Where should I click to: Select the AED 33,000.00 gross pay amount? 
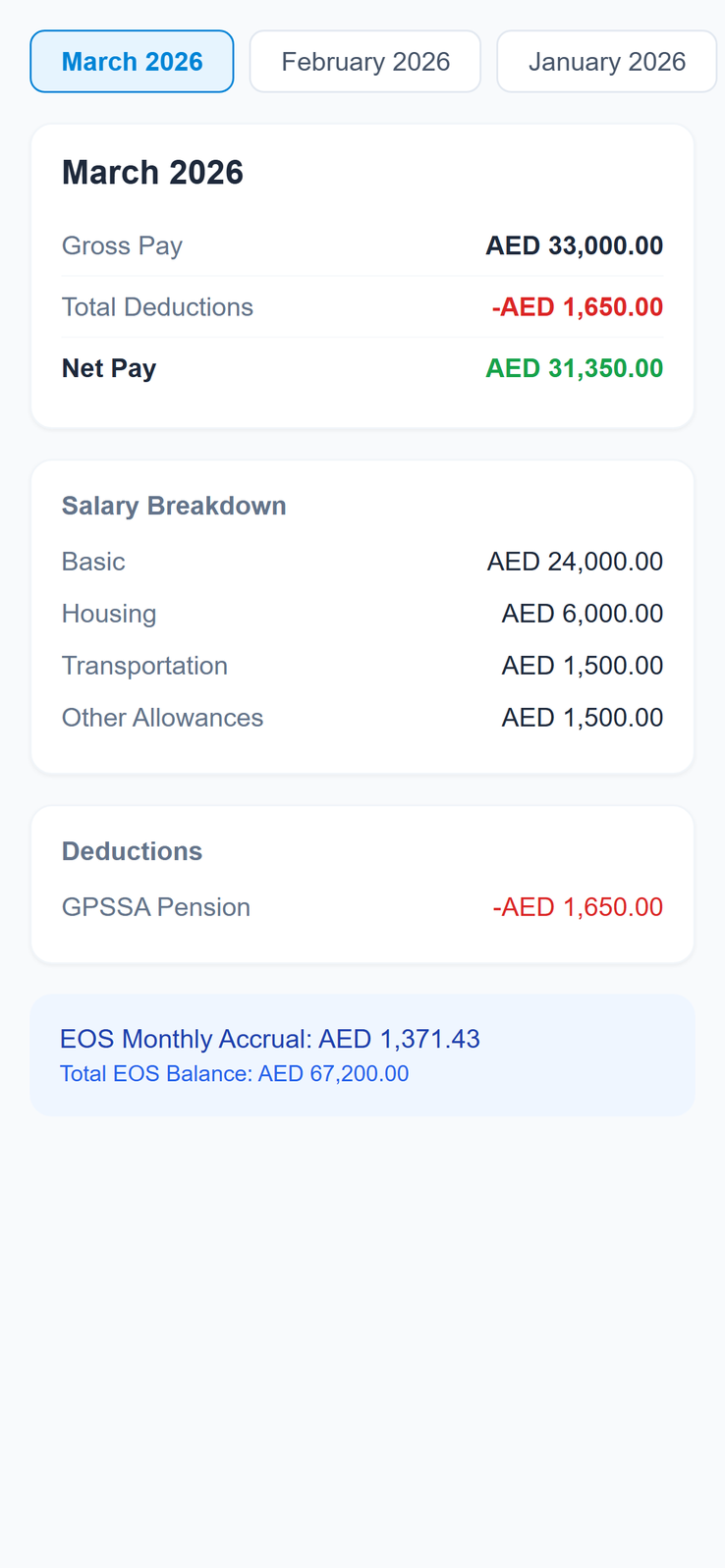pyautogui.click(x=574, y=245)
